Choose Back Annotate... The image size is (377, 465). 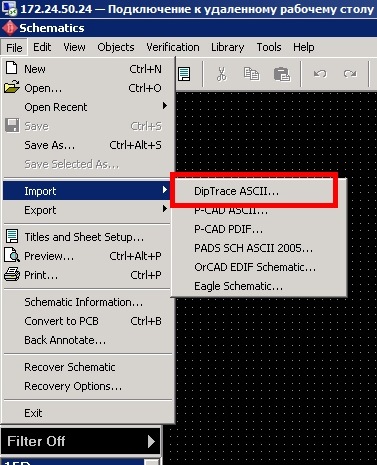(88, 340)
